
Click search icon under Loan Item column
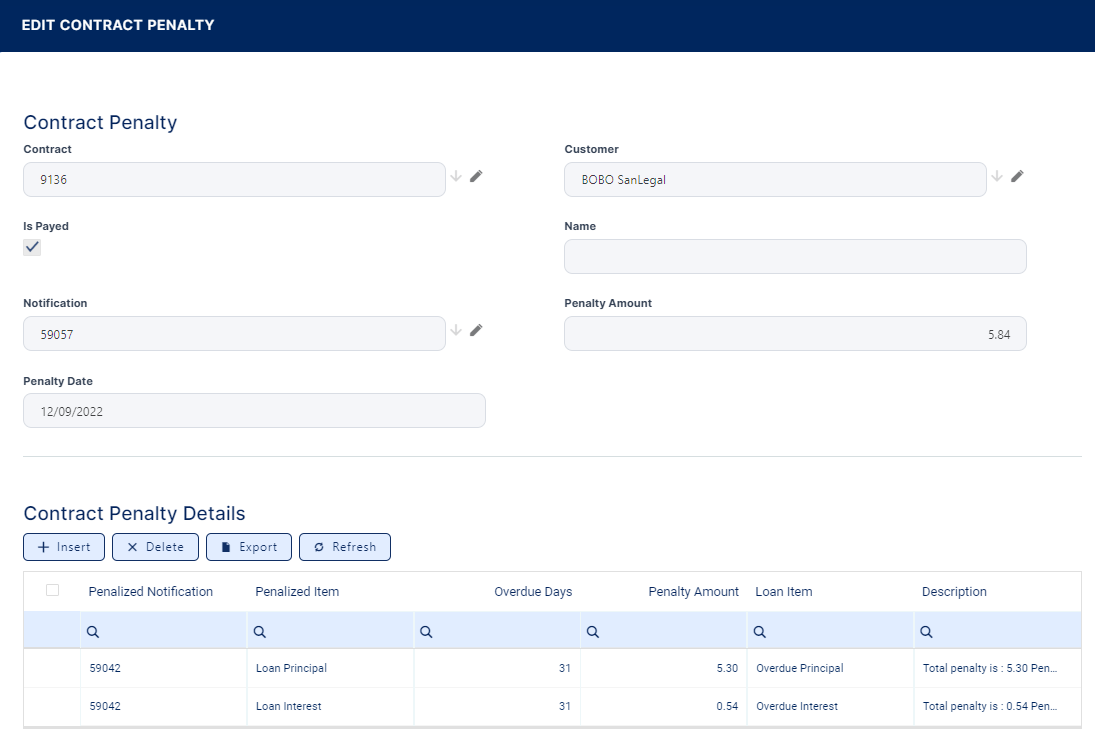tap(760, 632)
